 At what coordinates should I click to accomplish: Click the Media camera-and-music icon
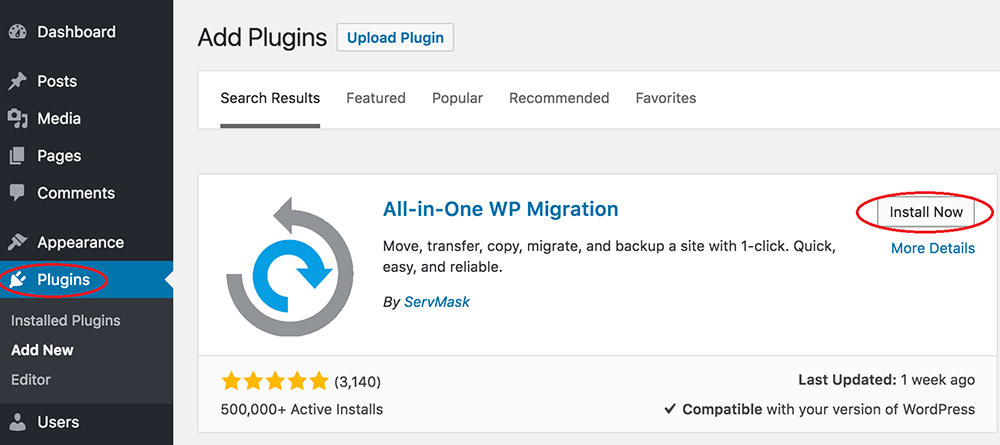[18, 119]
